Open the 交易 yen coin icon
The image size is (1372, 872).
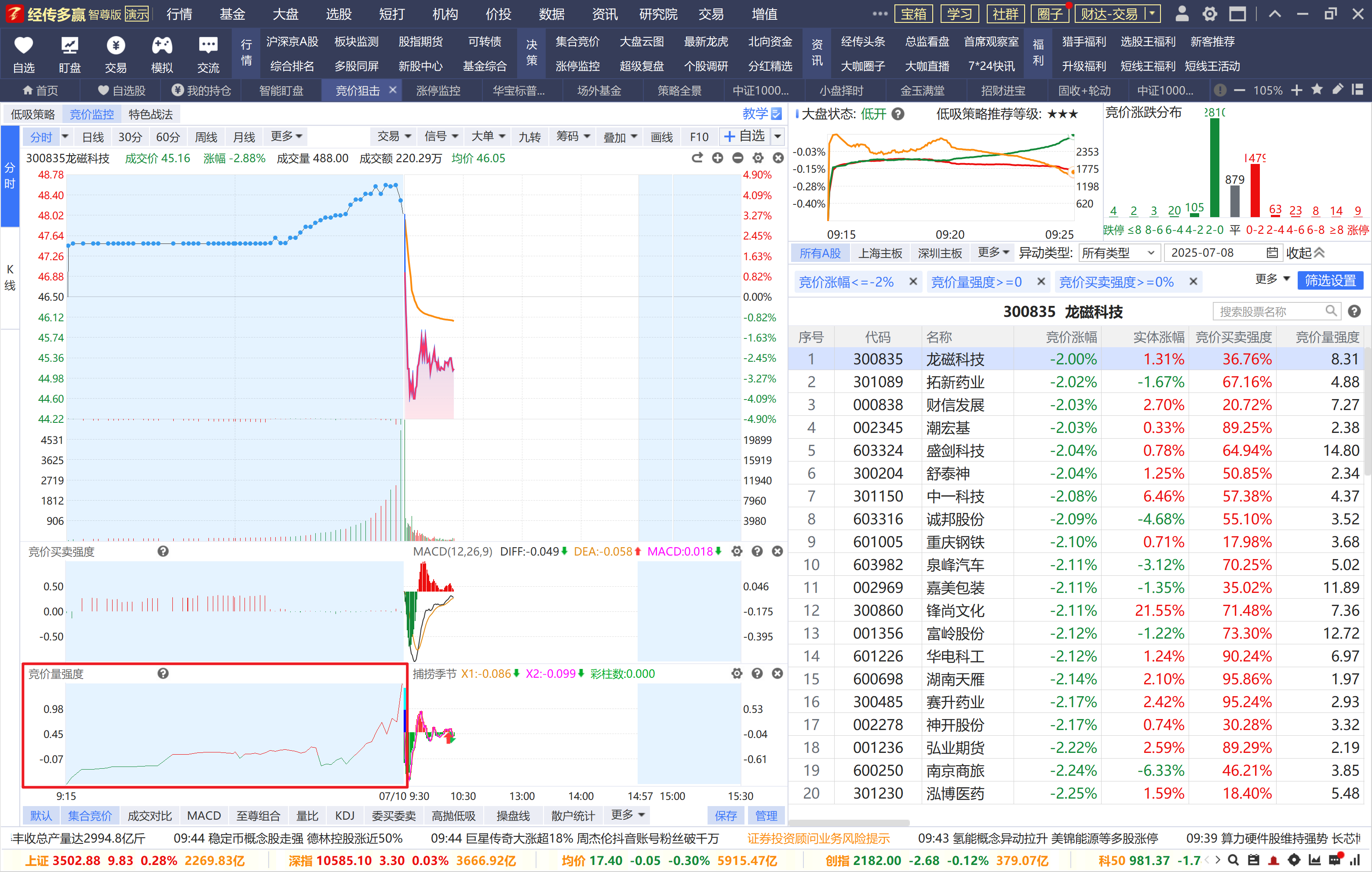(116, 46)
